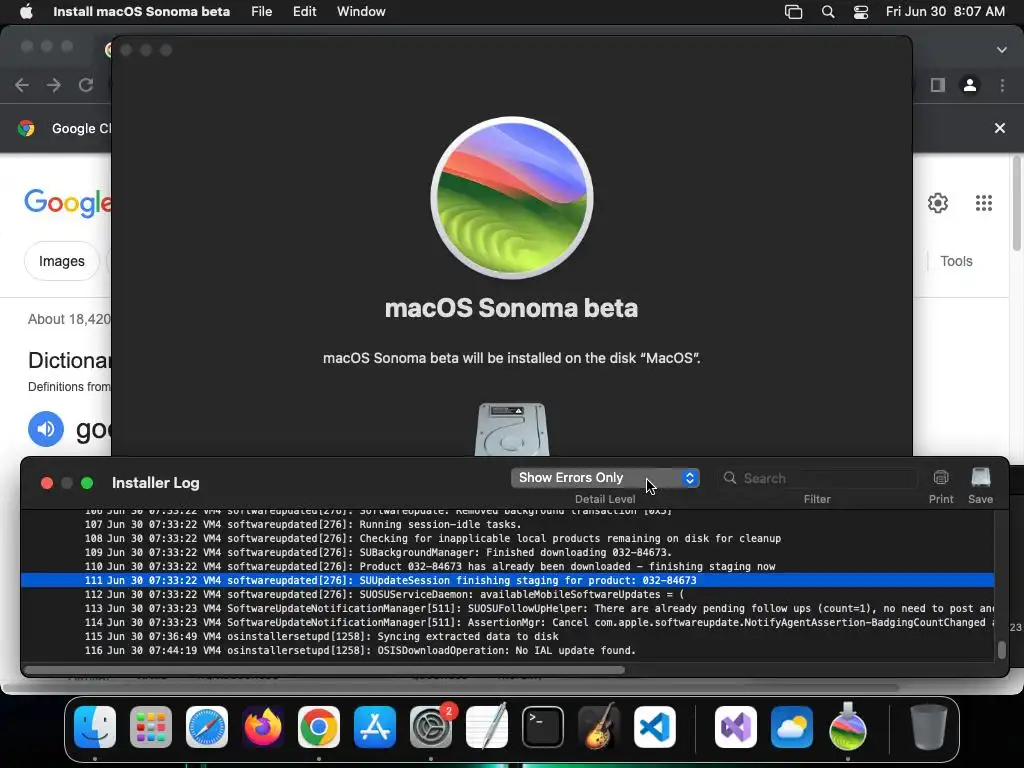Open the Apple menu
This screenshot has width=1024, height=768.
(x=26, y=11)
